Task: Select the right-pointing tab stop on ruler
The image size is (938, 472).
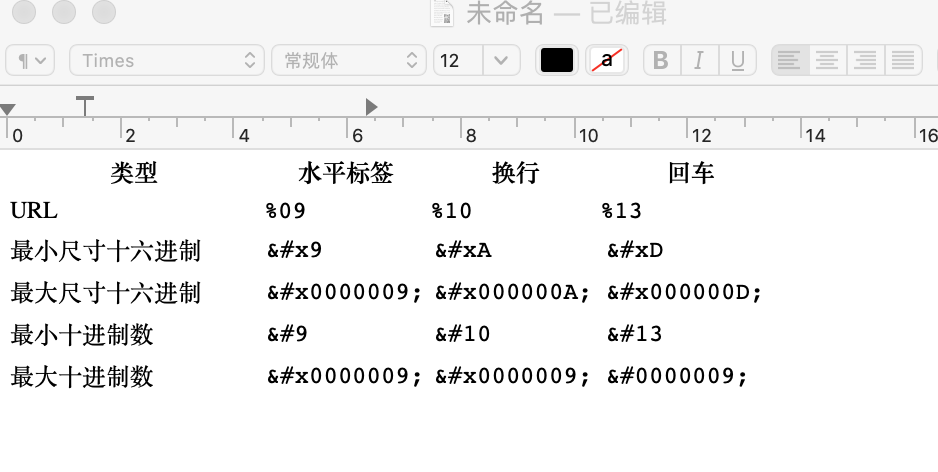Action: (371, 107)
